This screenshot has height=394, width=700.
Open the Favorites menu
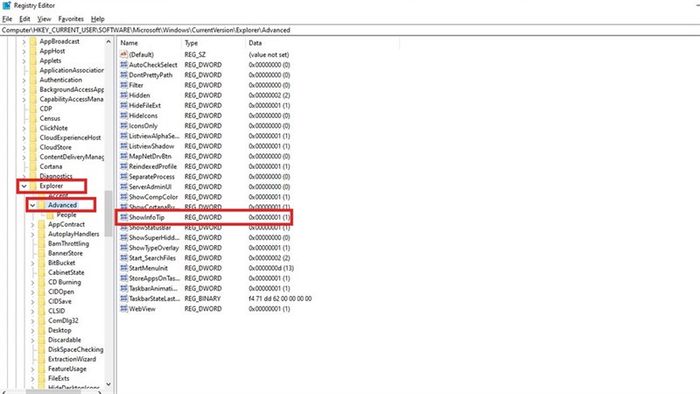pos(71,19)
